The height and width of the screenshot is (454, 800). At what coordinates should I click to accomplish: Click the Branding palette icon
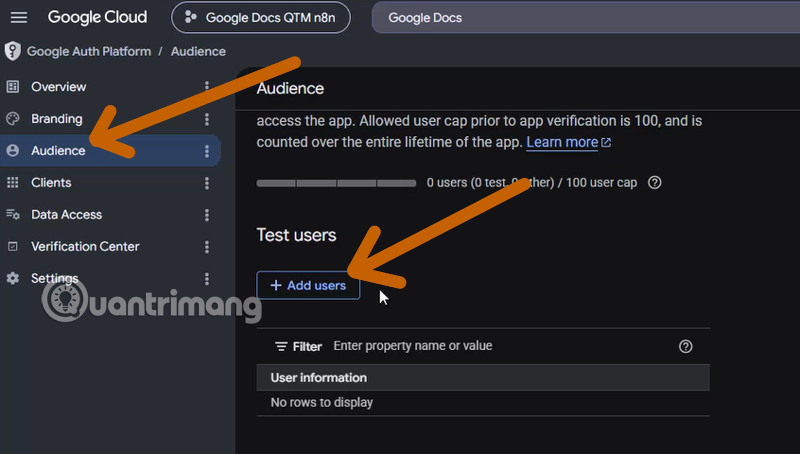pyautogui.click(x=13, y=119)
